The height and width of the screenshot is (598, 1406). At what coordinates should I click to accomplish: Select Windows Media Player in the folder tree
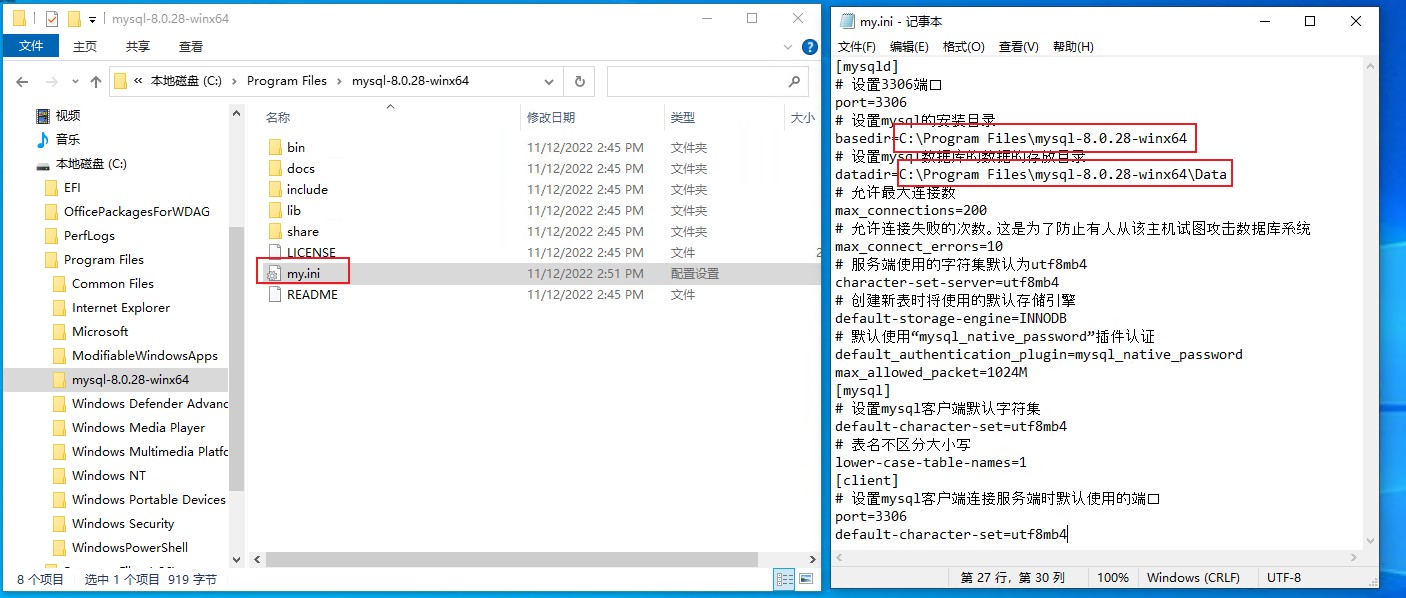[138, 427]
